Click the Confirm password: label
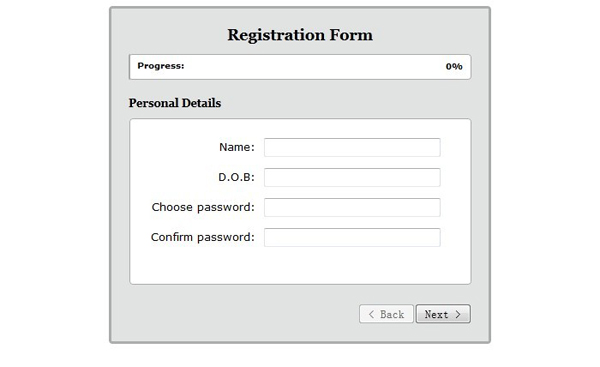 coord(203,237)
